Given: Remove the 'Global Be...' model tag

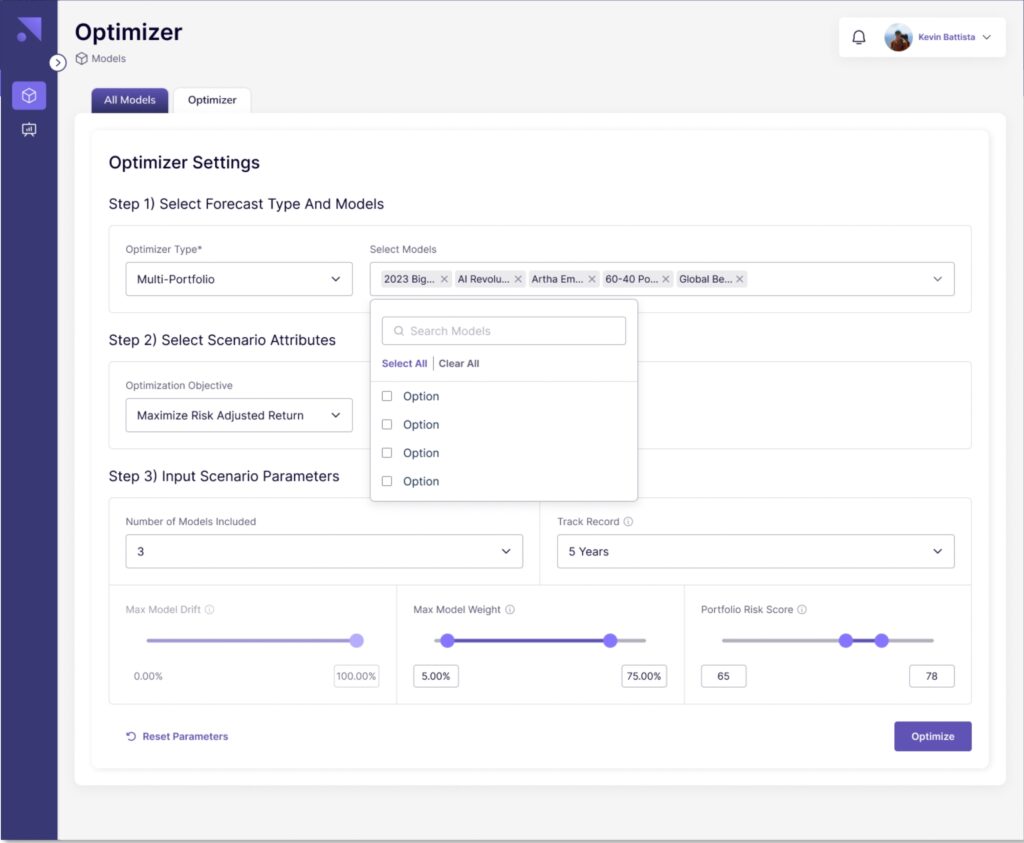Looking at the screenshot, I should 740,280.
